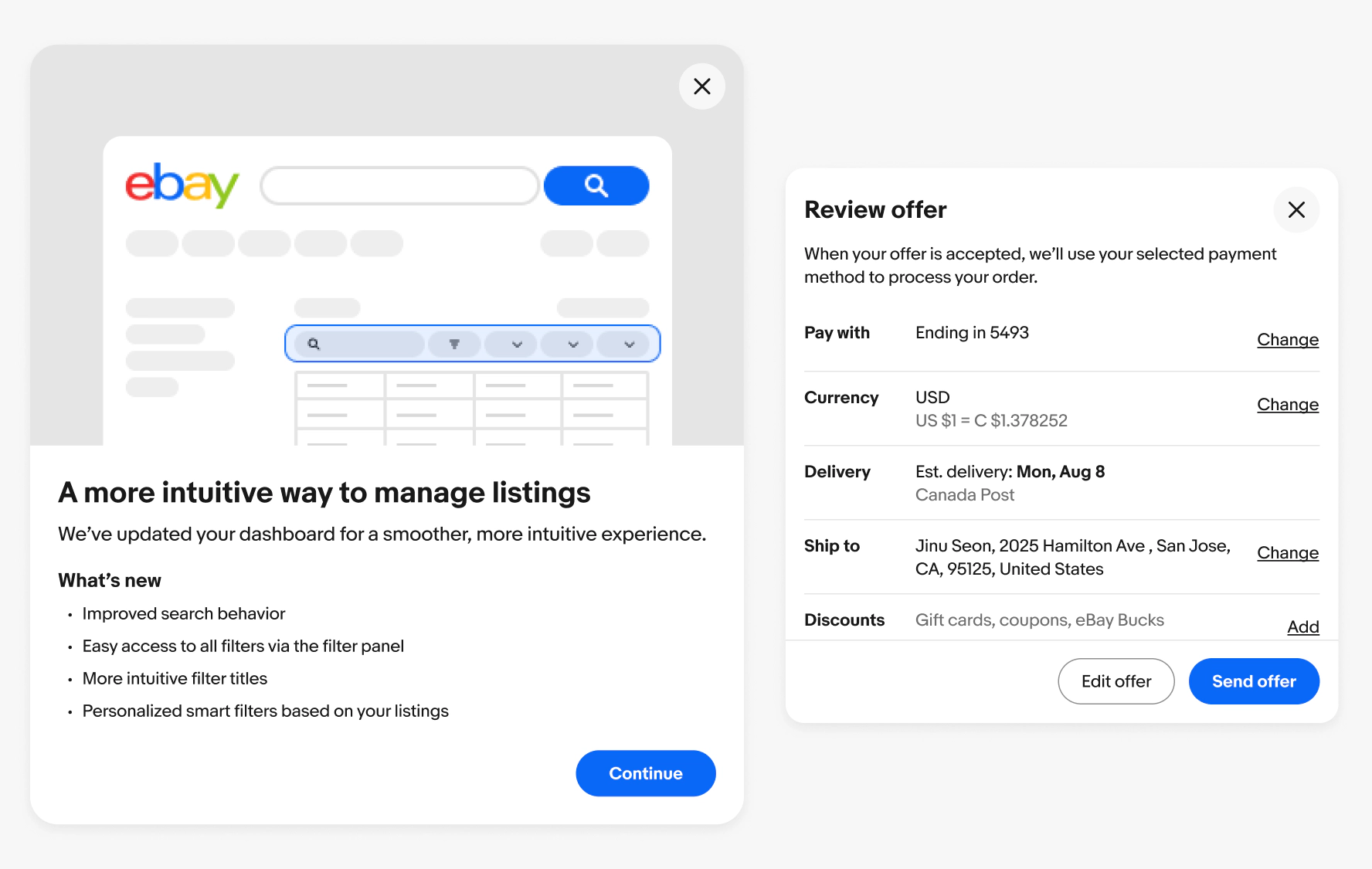Expand the middle chevron filter dropdown
The width and height of the screenshot is (1372, 869).
coord(573,344)
